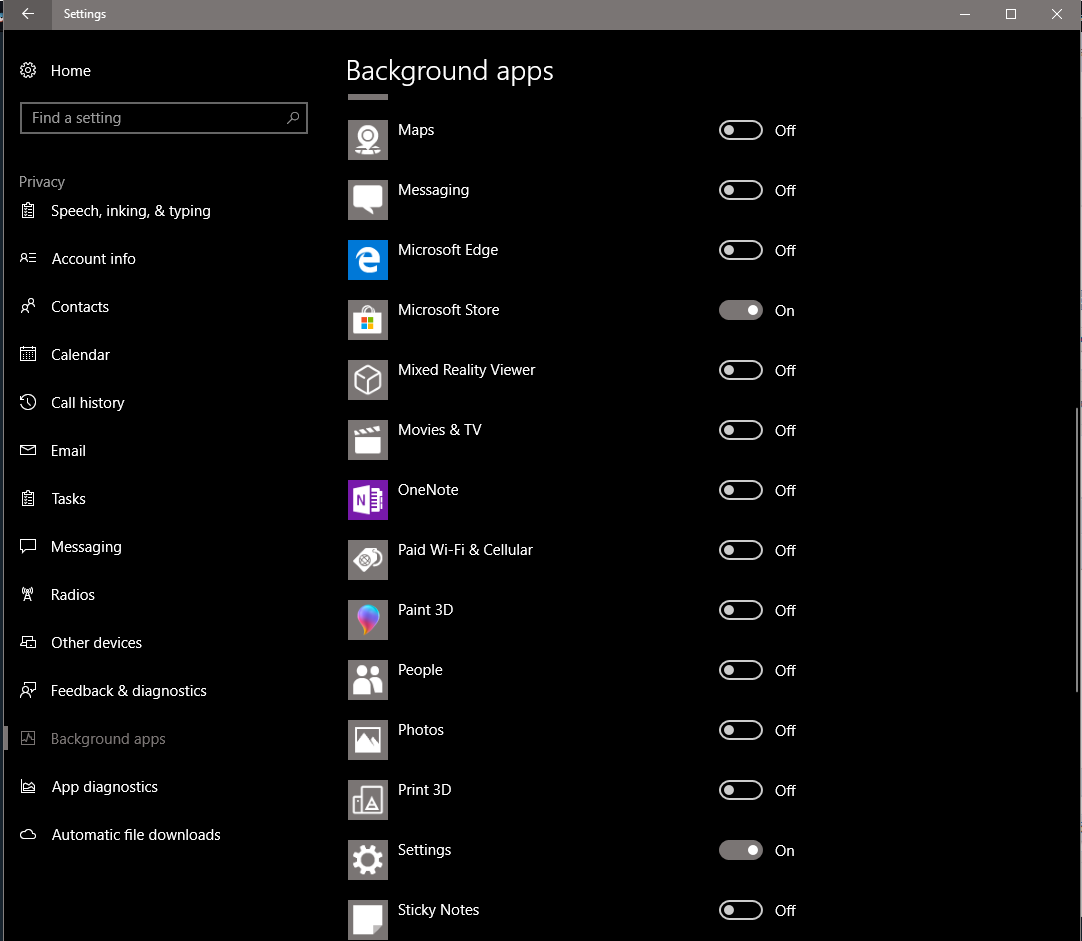
Task: Click the Find a setting search box
Action: 164,118
